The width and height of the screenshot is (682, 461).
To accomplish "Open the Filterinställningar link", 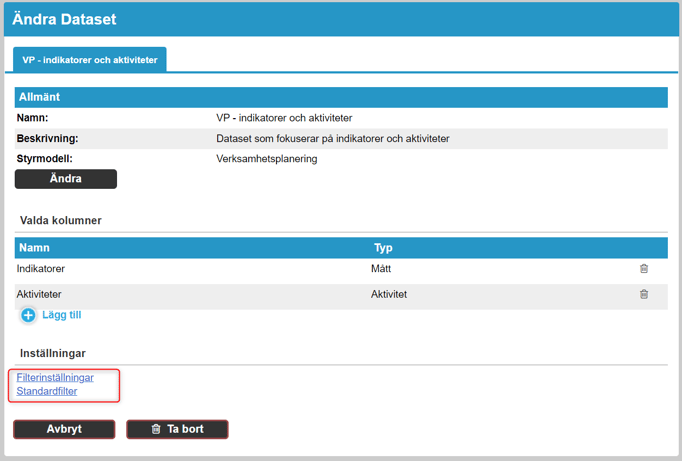I will tap(55, 378).
